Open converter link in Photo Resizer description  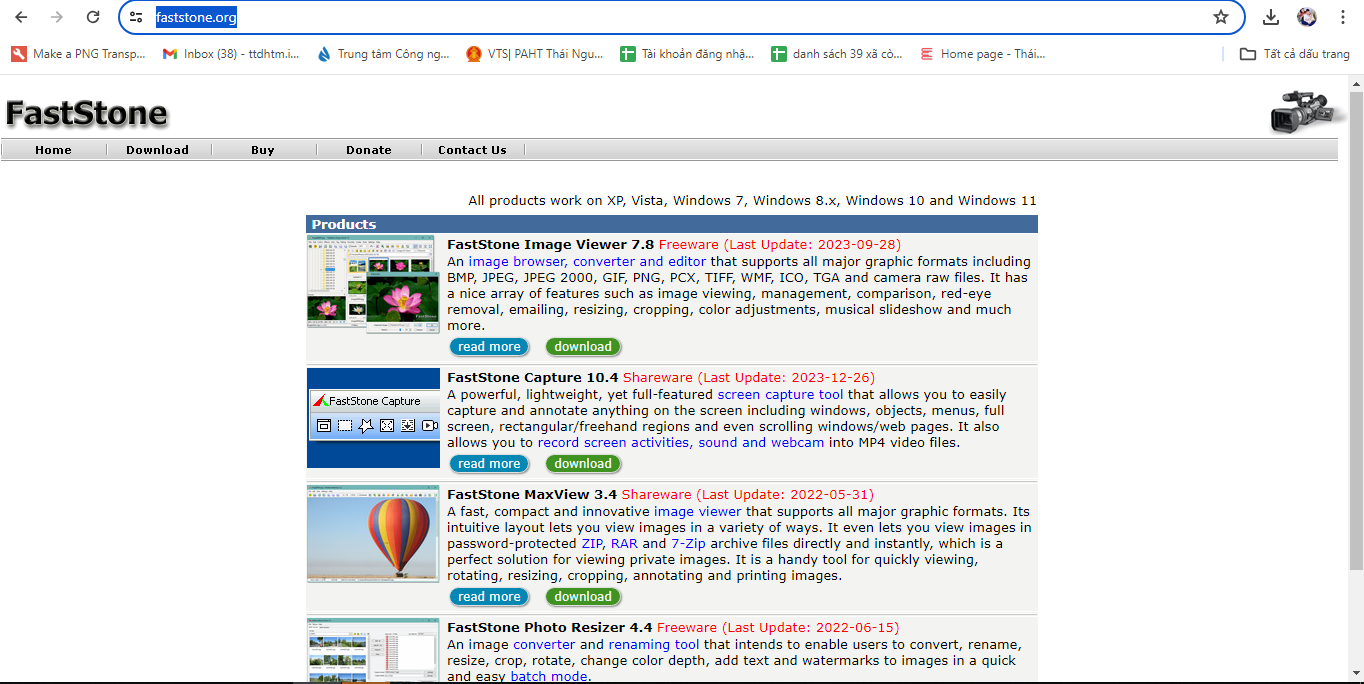click(x=544, y=645)
